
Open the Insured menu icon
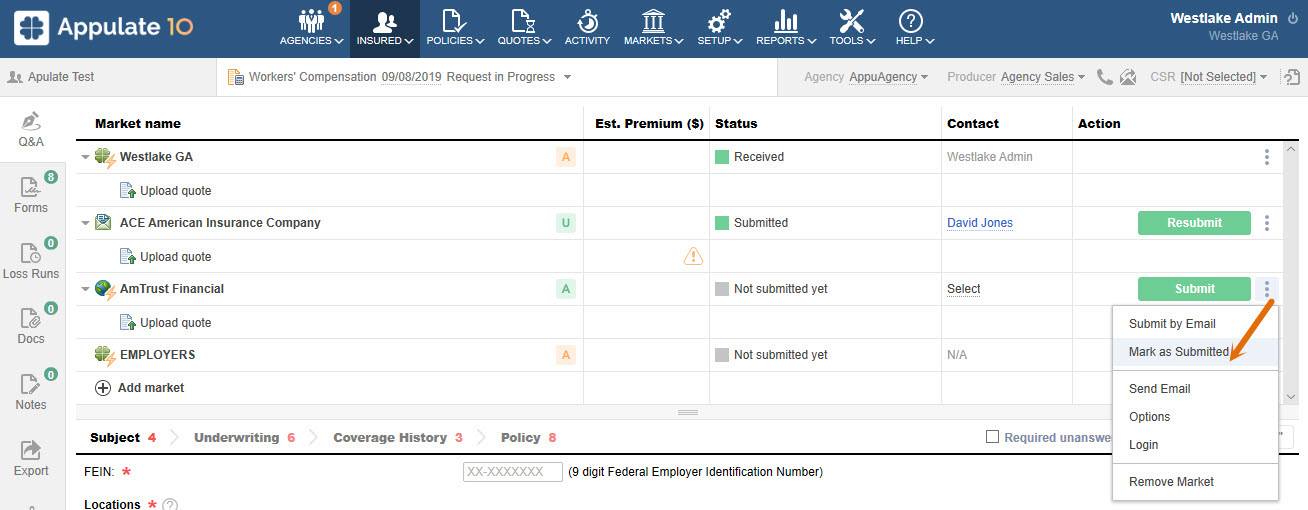point(385,21)
